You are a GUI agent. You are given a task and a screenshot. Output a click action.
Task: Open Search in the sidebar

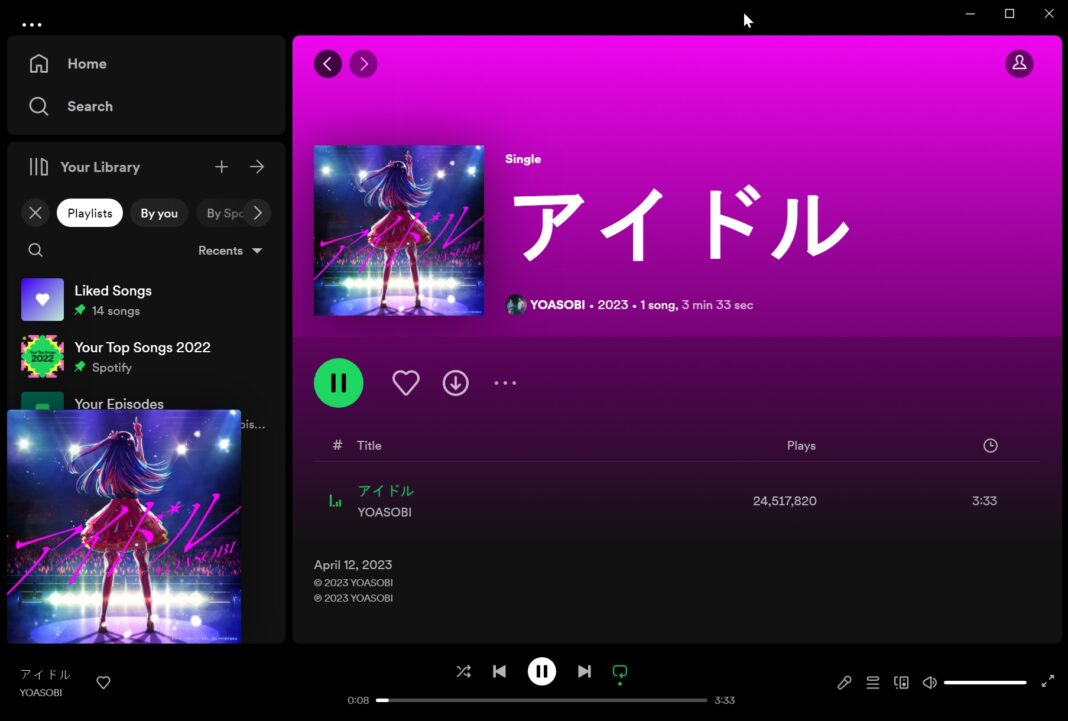[x=71, y=106]
